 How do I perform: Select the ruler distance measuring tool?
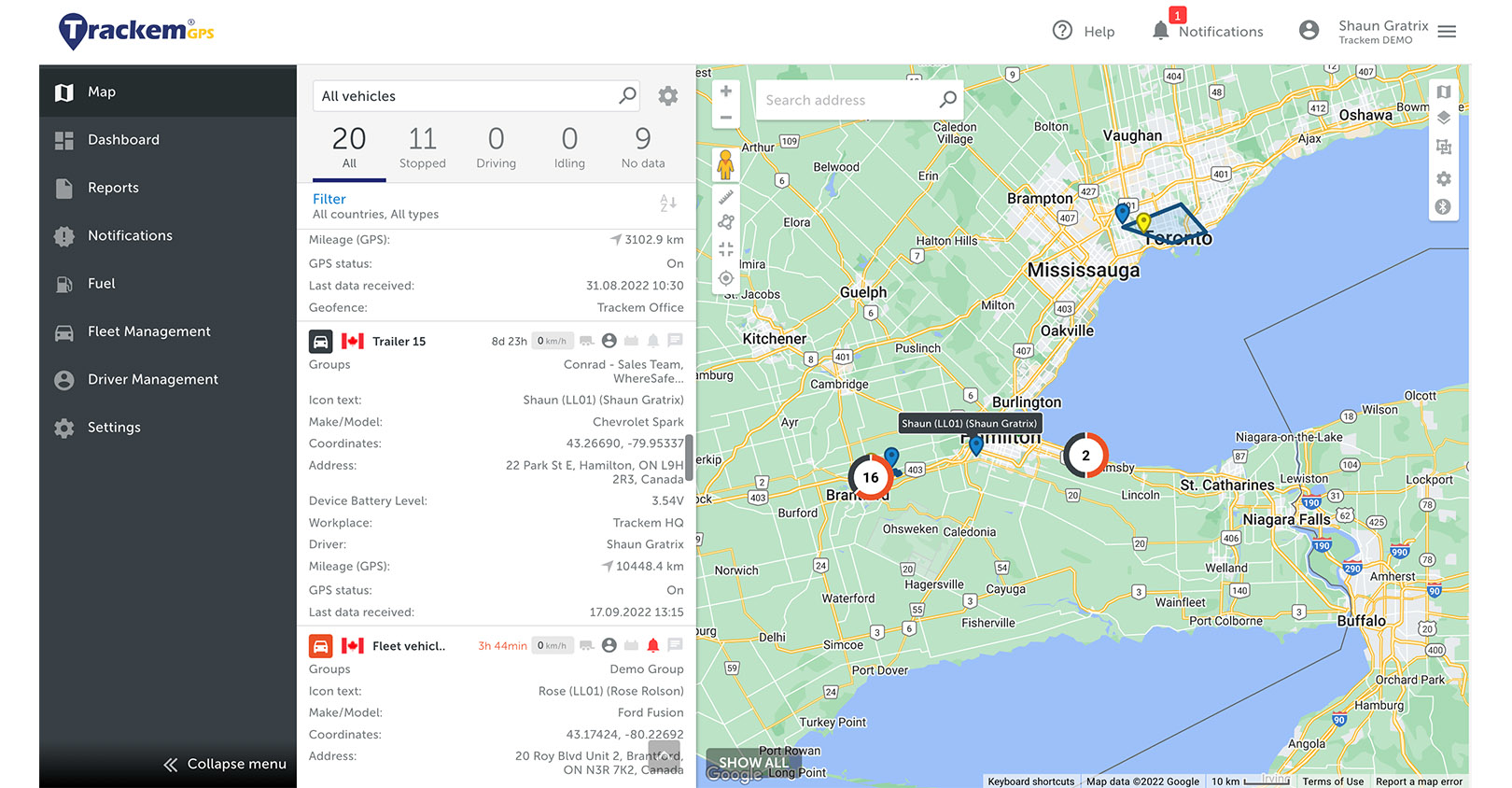click(x=726, y=197)
